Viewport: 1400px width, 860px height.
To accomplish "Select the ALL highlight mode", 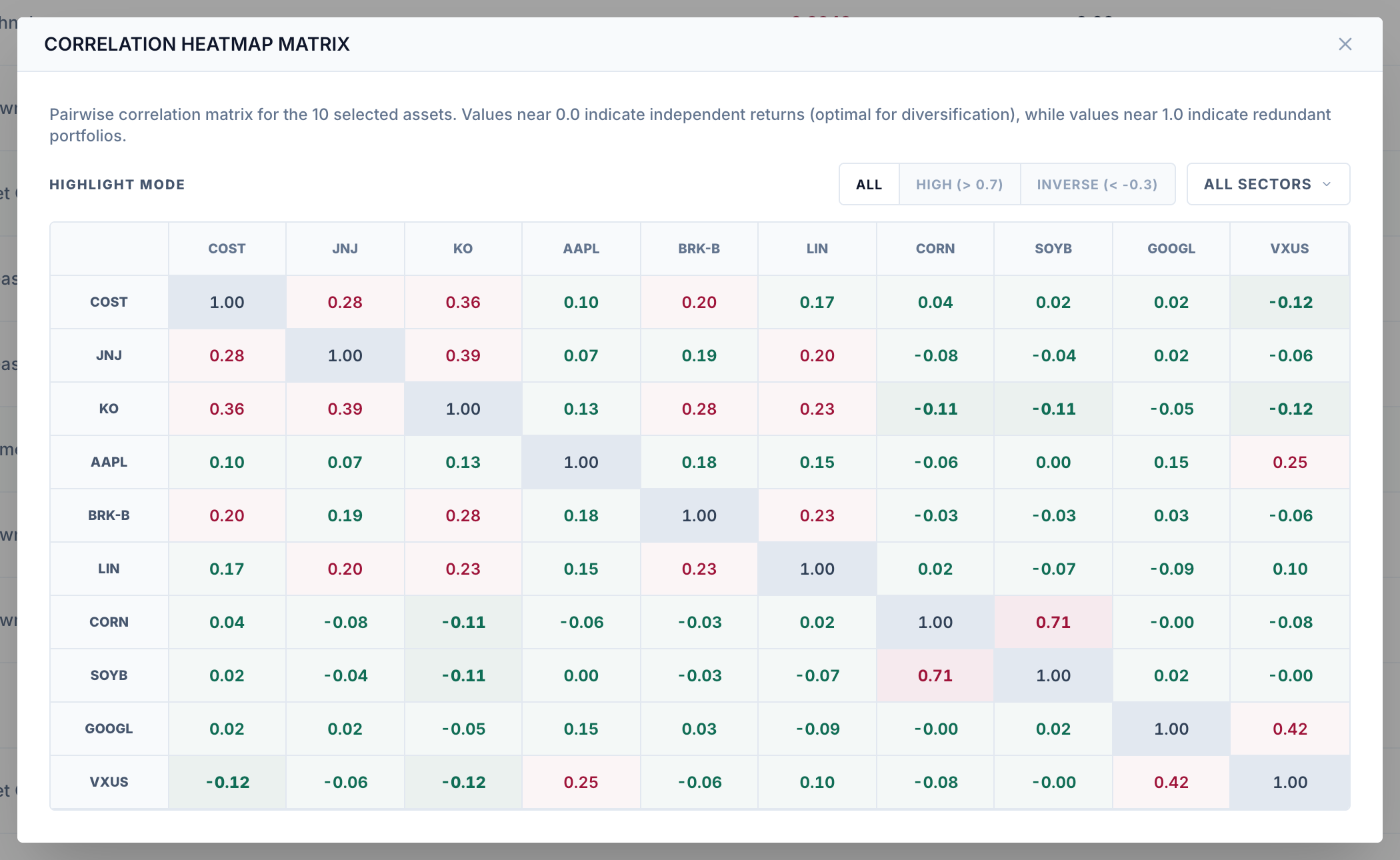I will [x=869, y=184].
